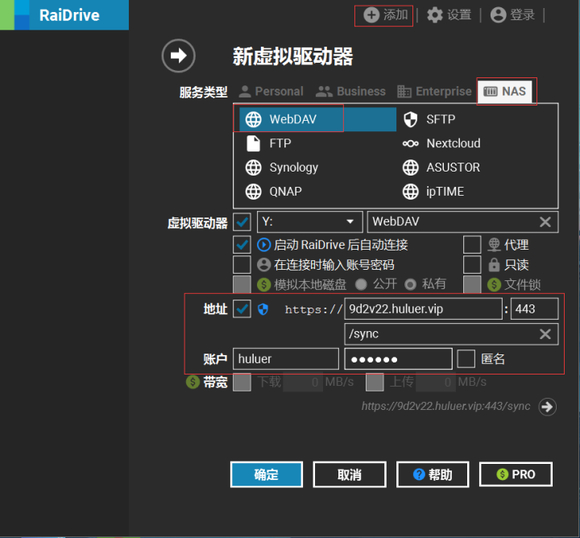Switch to the Business service tab
The image size is (580, 538).
[x=350, y=91]
